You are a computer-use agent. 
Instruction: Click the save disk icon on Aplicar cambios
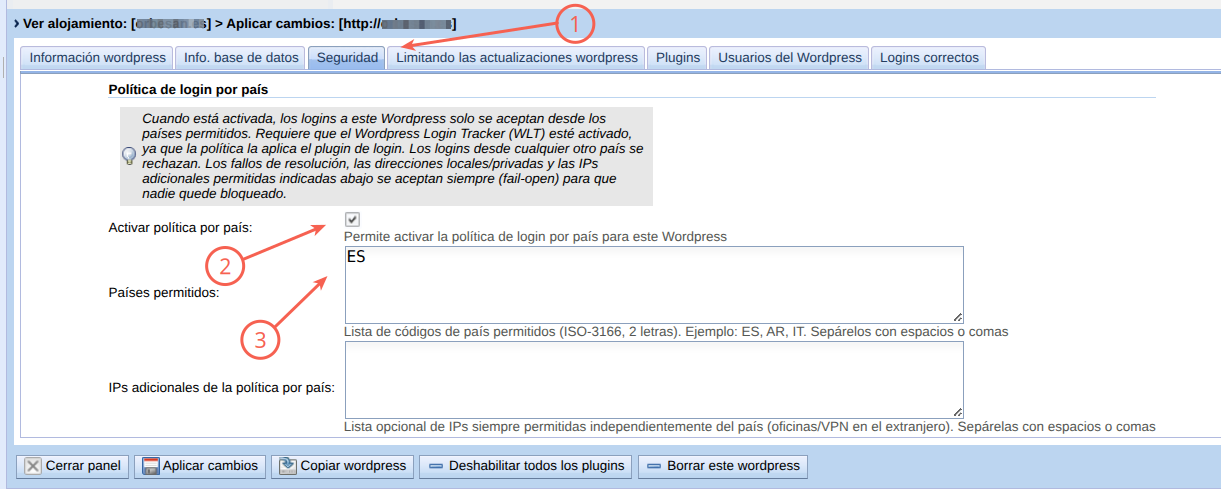[151, 466]
